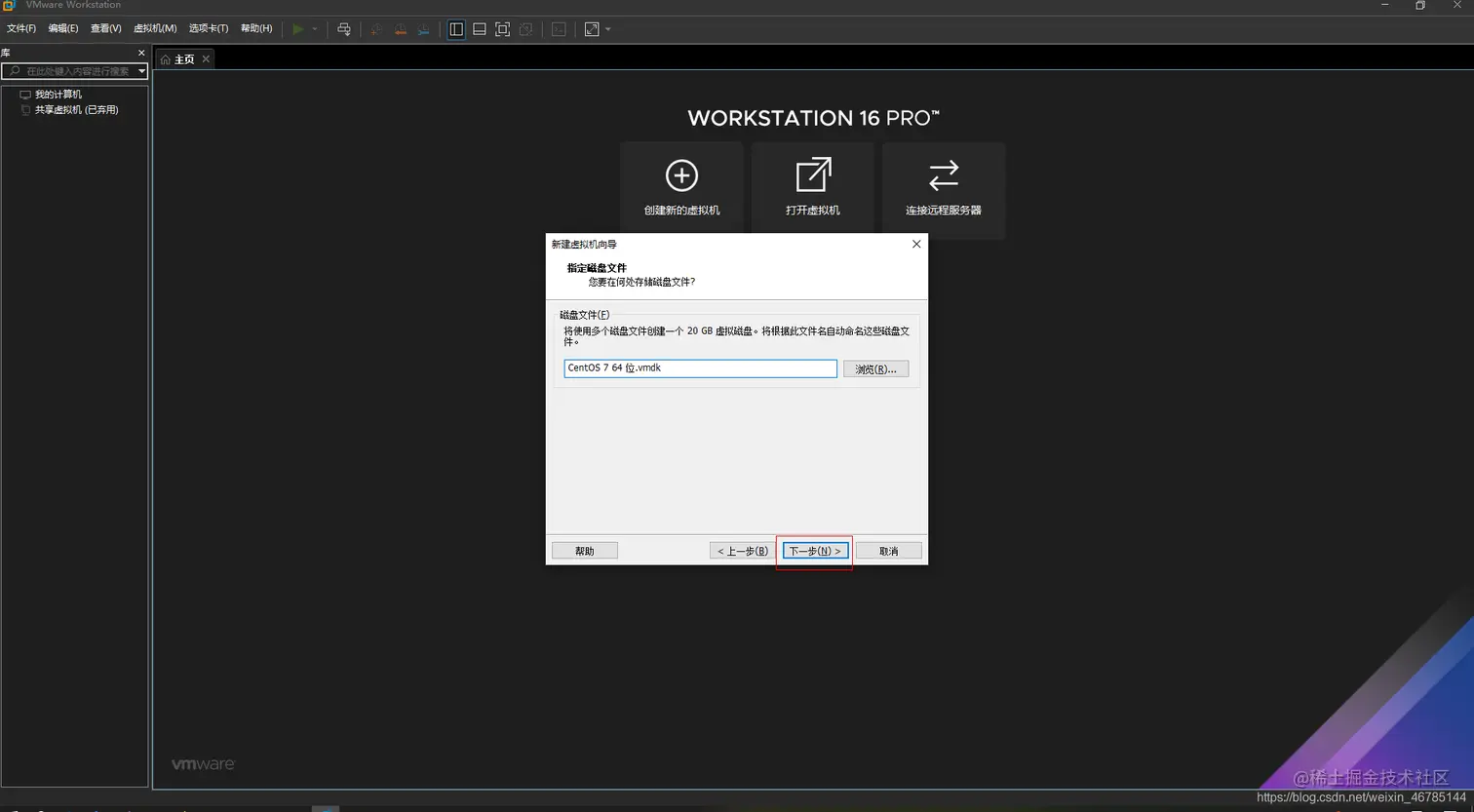The image size is (1474, 812).
Task: Select 共享虚拟机 (已弃用) tree item
Action: tap(76, 110)
